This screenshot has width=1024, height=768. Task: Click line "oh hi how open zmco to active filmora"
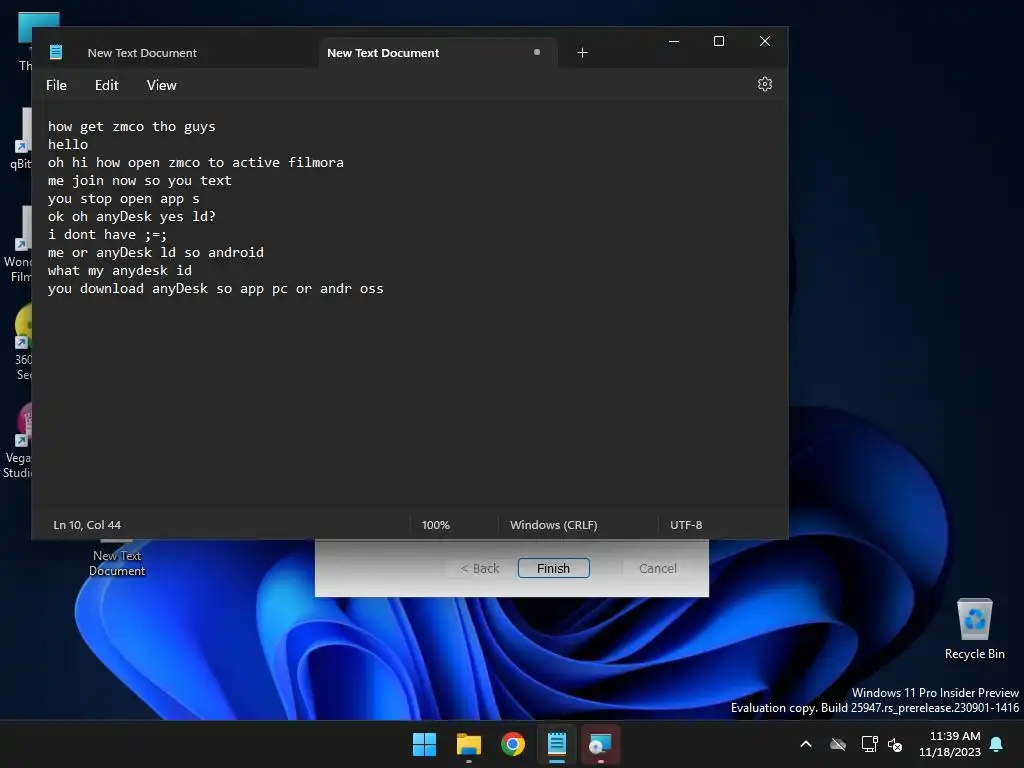(x=195, y=163)
